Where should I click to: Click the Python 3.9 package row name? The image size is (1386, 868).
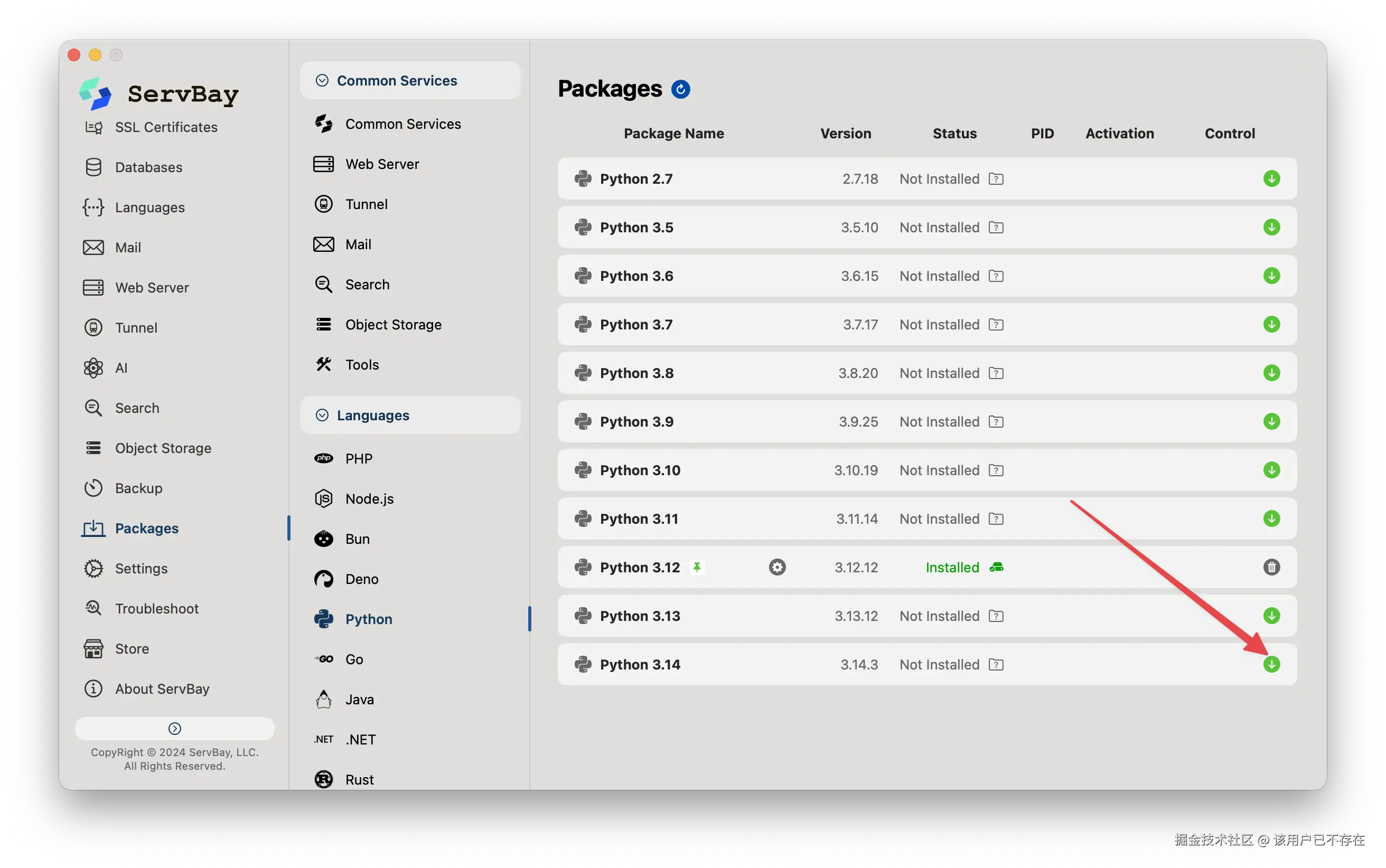click(636, 421)
